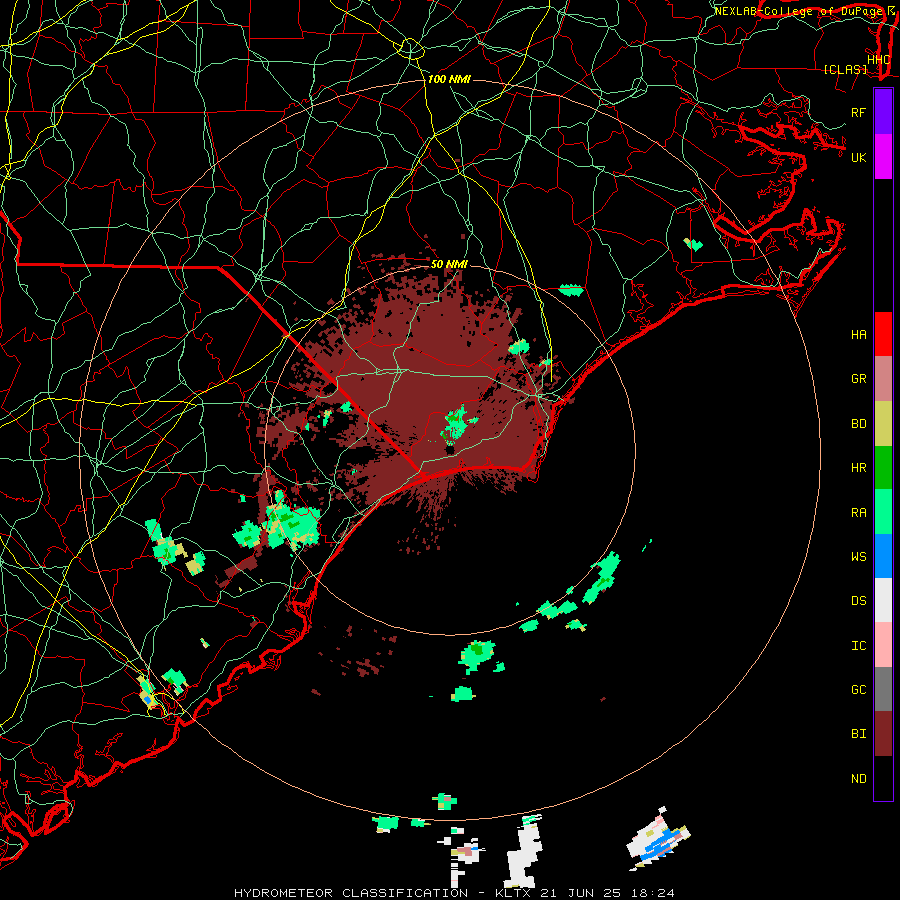This screenshot has width=900, height=900.
Task: Select the "BI" legend label
Action: pyautogui.click(x=858, y=734)
